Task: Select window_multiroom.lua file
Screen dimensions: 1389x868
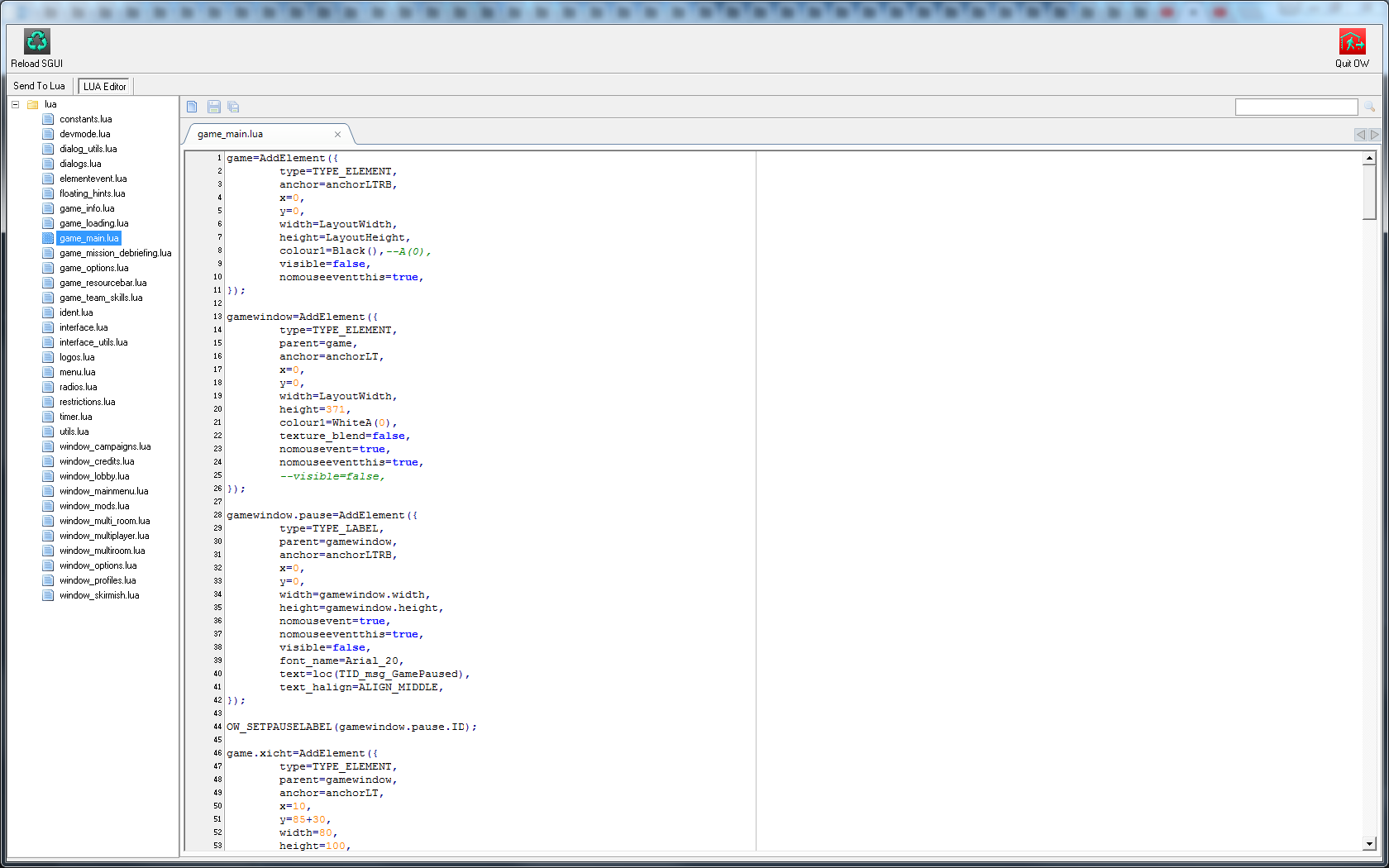Action: coord(102,551)
